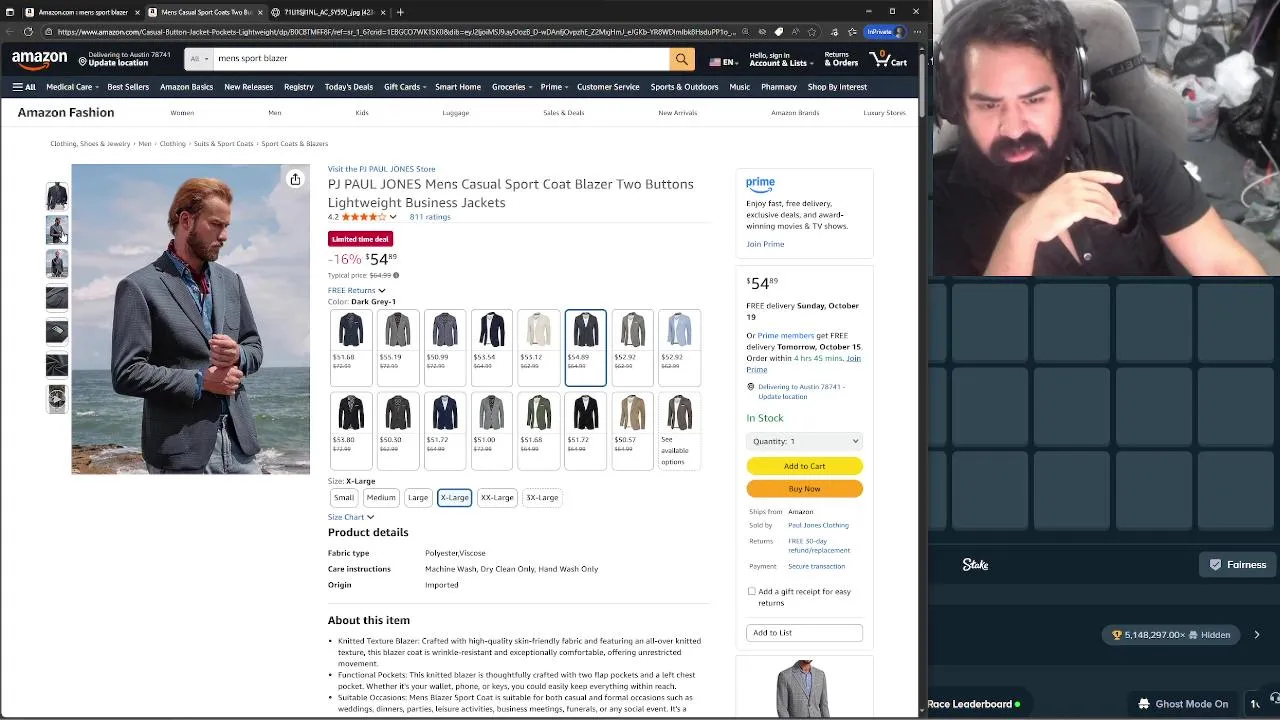Click the Stake logo

[x=975, y=565]
